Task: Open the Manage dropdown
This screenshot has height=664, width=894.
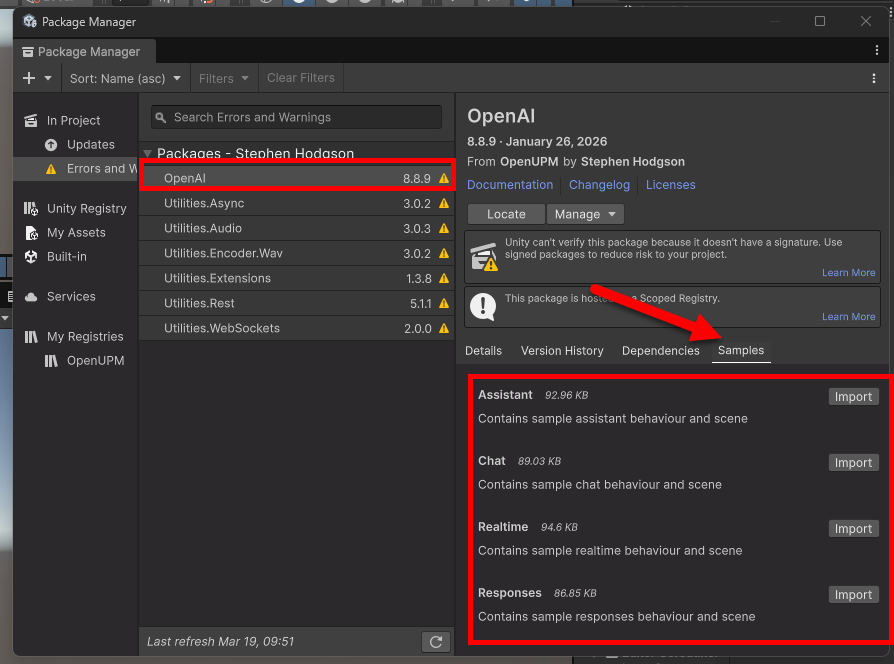Action: [586, 214]
